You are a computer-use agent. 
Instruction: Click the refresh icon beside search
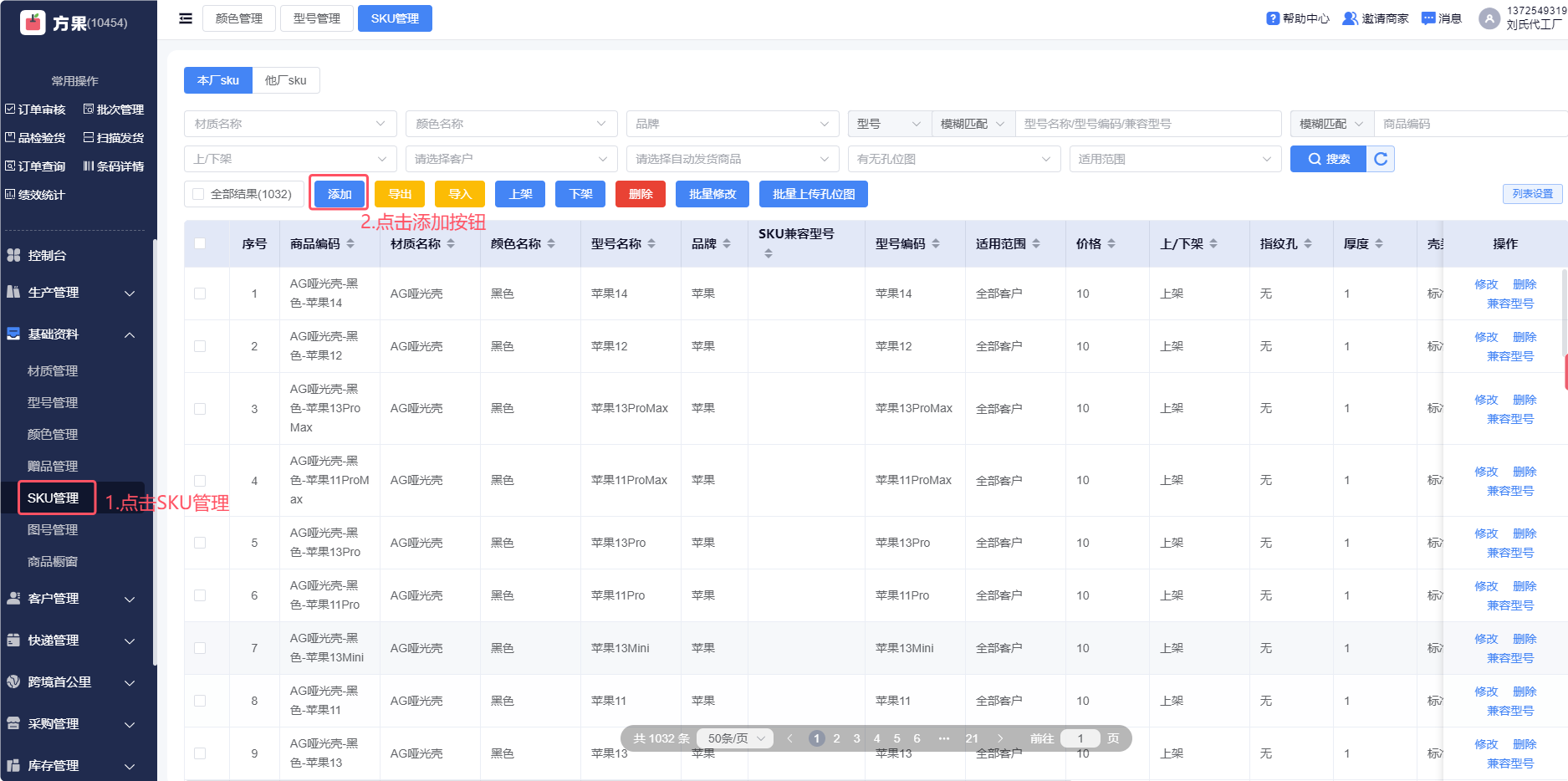tap(1381, 159)
